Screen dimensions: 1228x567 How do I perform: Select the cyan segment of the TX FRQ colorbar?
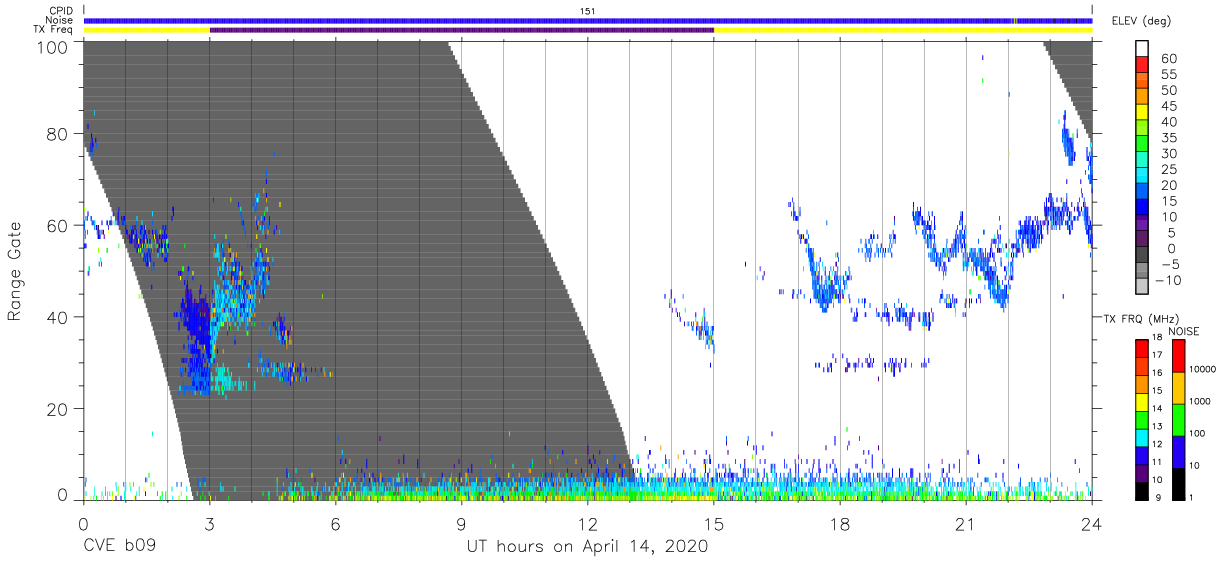pyautogui.click(x=1141, y=437)
